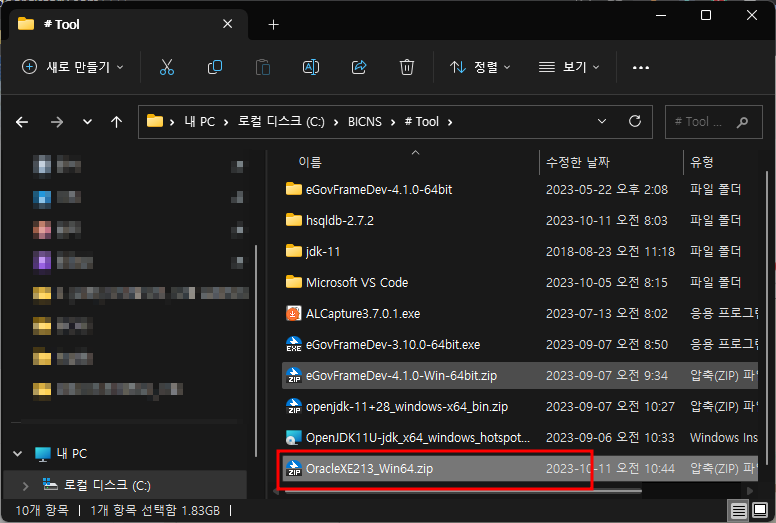The width and height of the screenshot is (776, 523).
Task: Click the openjdk-11+28 zip file icon
Action: [293, 406]
